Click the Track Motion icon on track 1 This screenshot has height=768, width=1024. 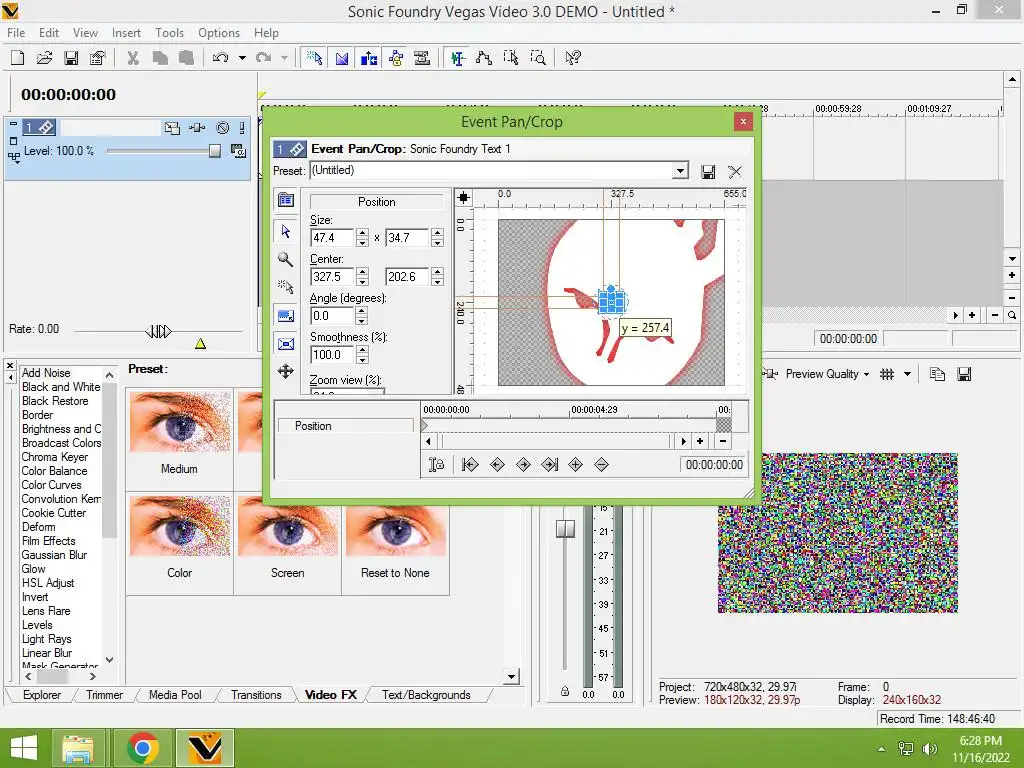click(x=172, y=128)
